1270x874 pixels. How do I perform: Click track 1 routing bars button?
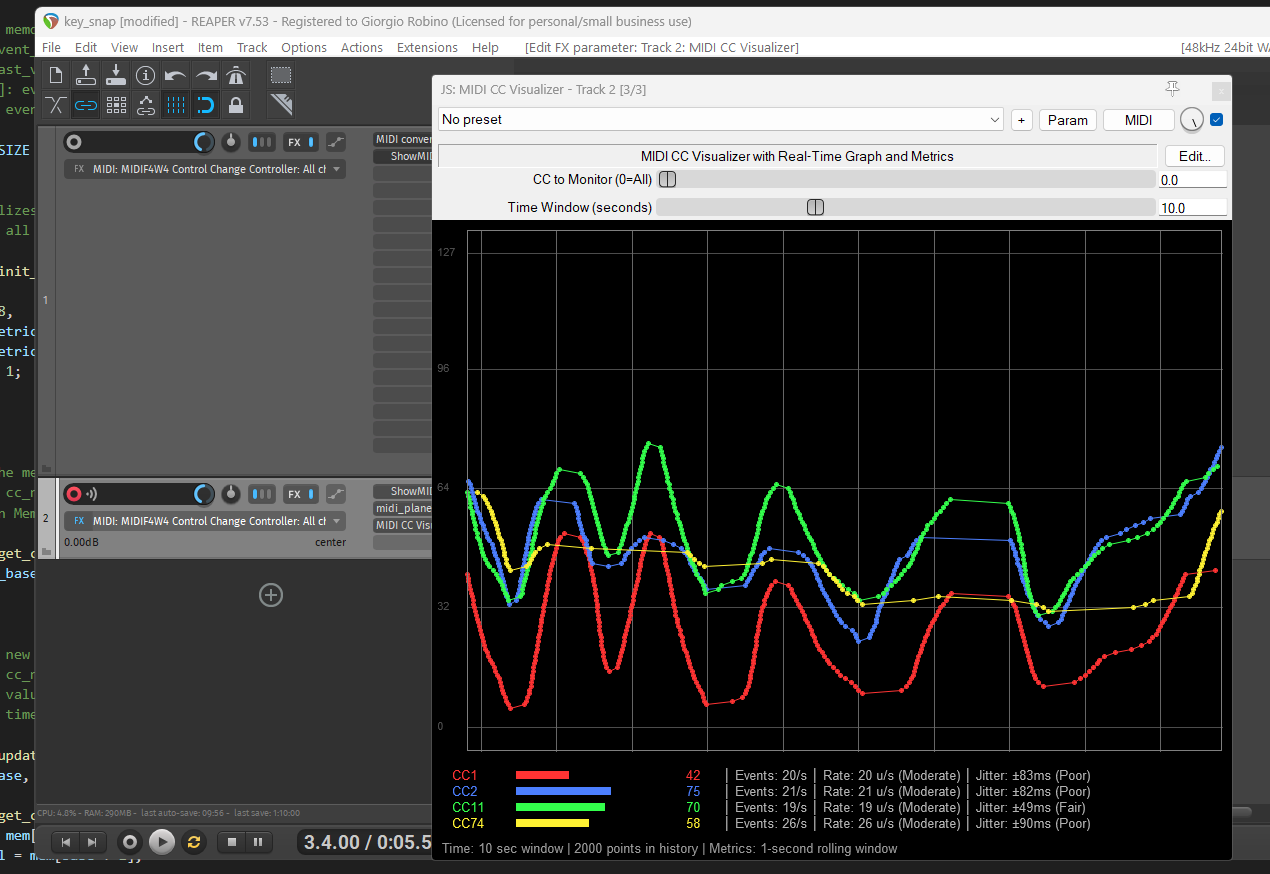[x=262, y=142]
